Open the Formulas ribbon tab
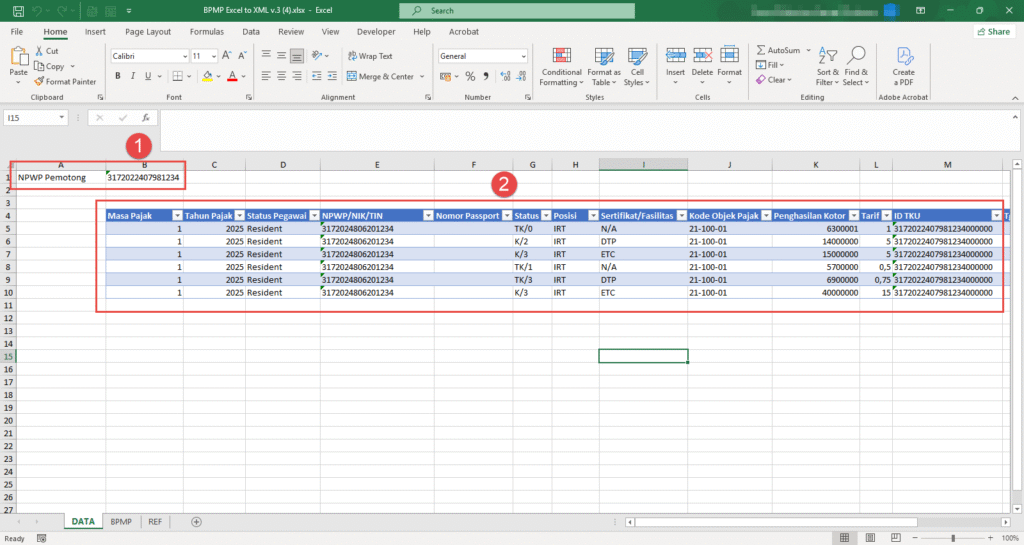 [x=206, y=31]
